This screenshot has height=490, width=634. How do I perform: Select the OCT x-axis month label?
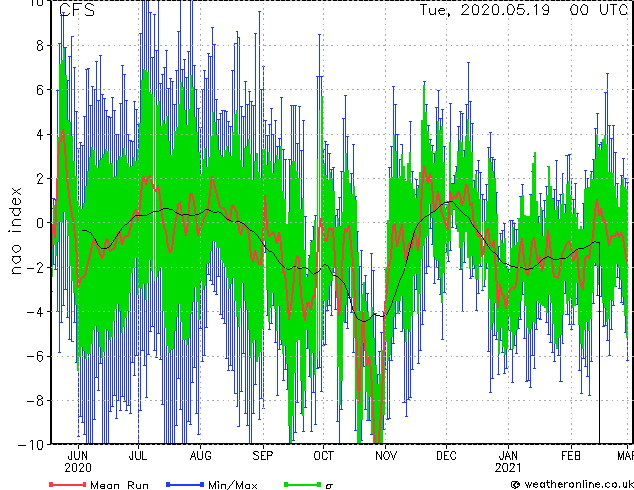(323, 456)
